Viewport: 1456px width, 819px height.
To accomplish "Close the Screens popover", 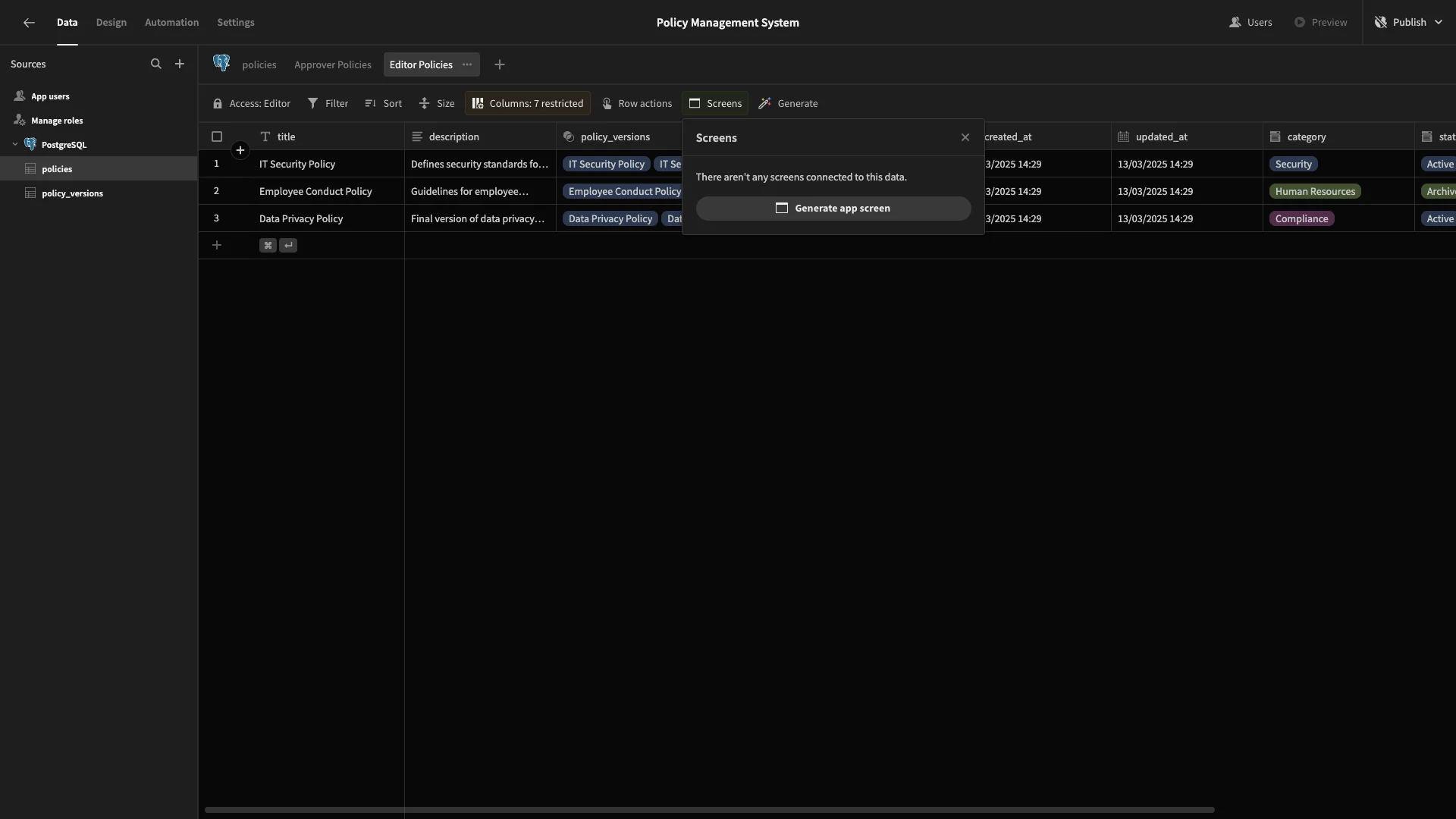I will (x=965, y=137).
